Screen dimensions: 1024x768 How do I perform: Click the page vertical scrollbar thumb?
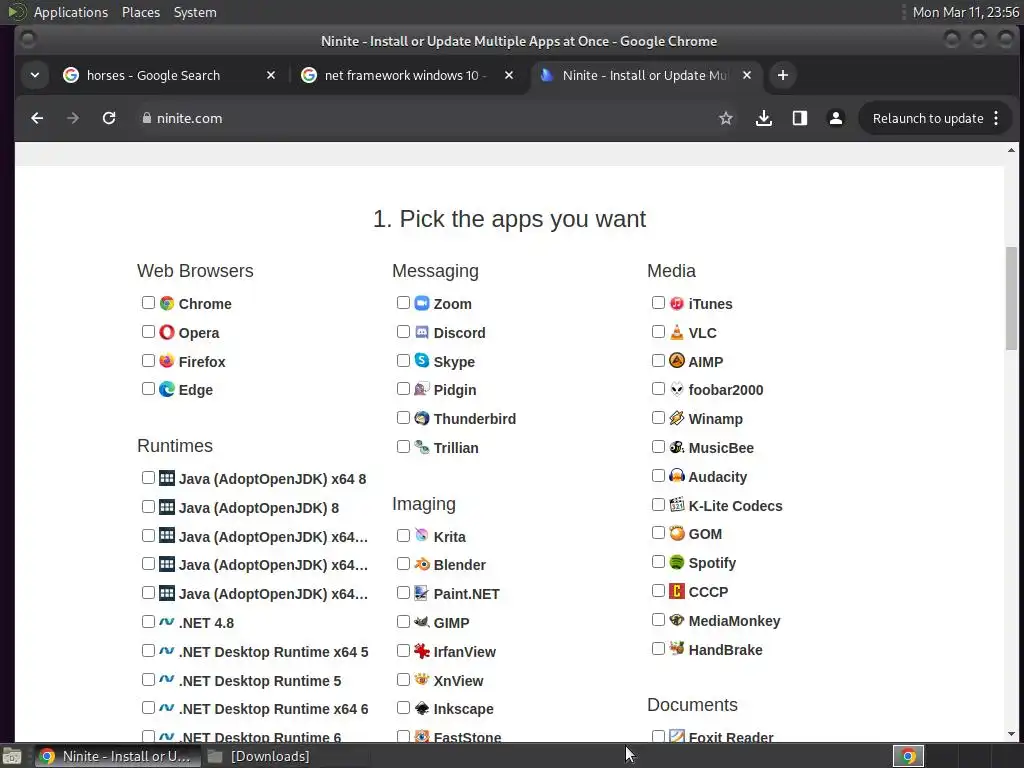(x=1011, y=298)
